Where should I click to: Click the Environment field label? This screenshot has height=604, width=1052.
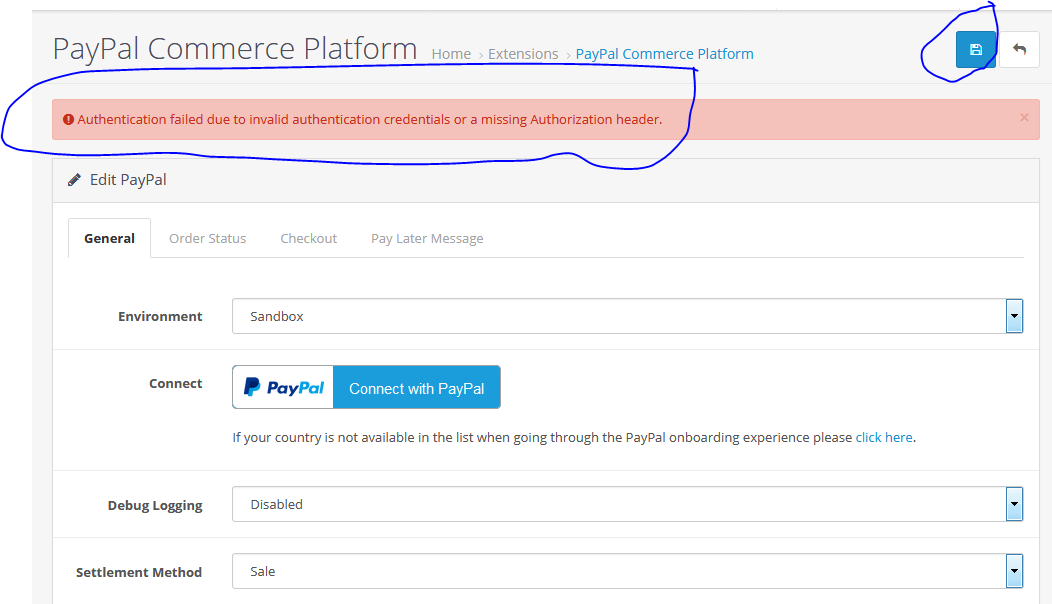(x=160, y=316)
